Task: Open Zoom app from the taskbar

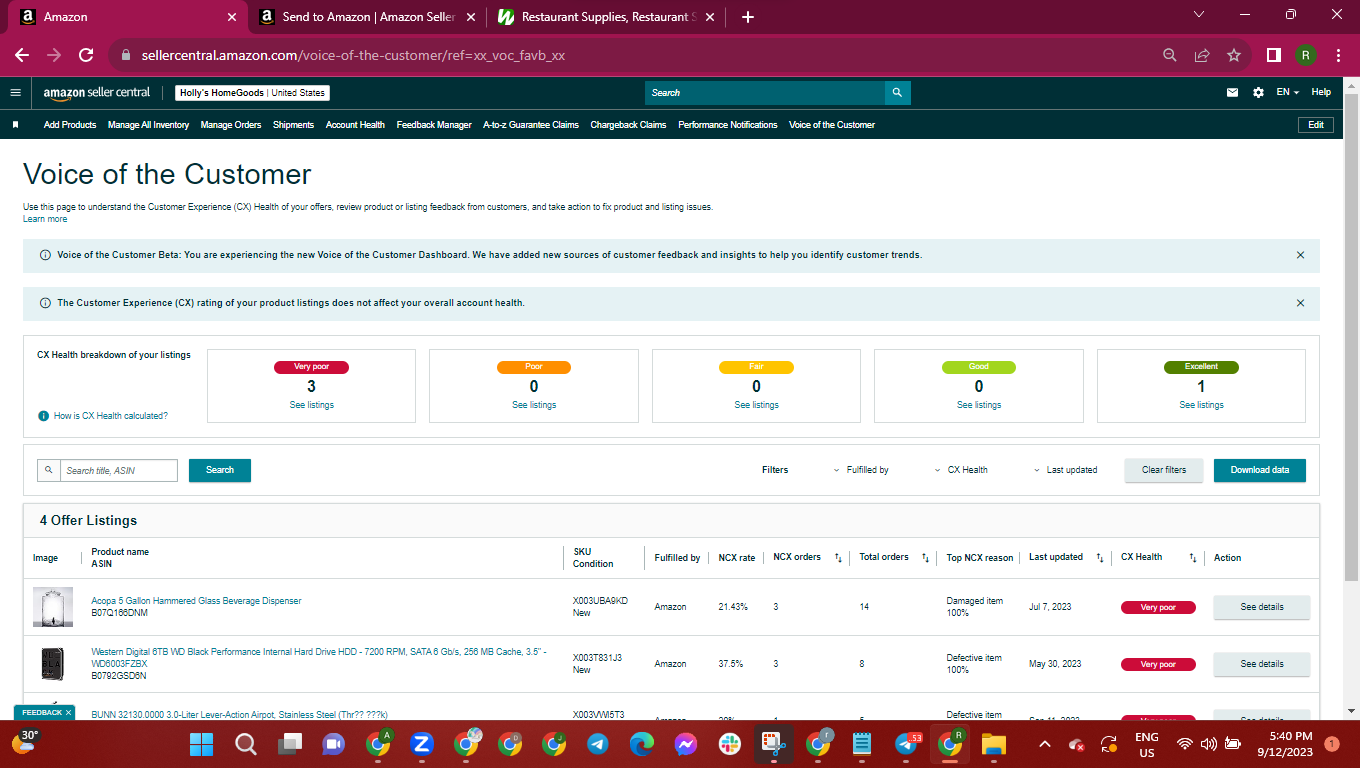Action: click(x=421, y=744)
